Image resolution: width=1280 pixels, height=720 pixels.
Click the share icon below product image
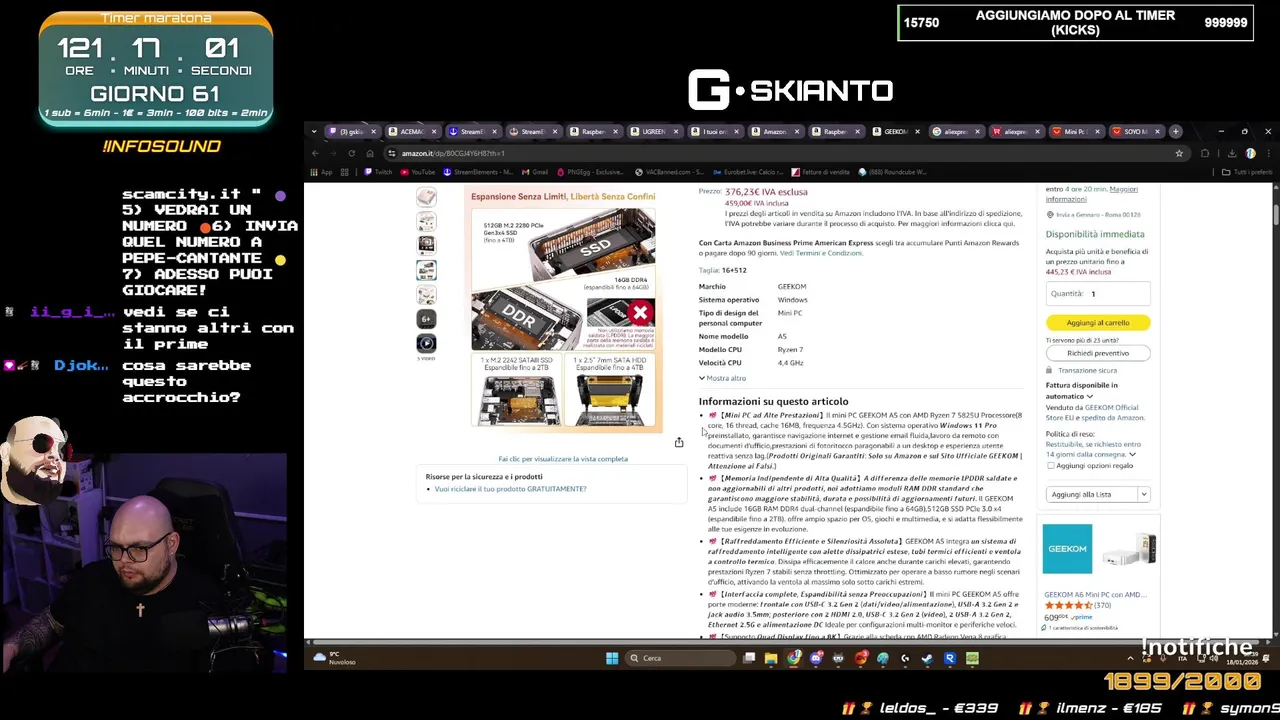[679, 442]
